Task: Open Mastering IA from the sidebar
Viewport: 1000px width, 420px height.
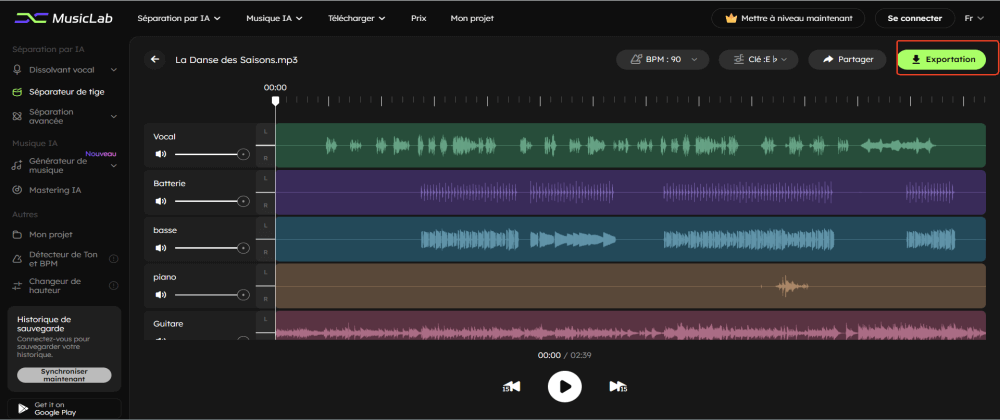Action: click(x=57, y=190)
